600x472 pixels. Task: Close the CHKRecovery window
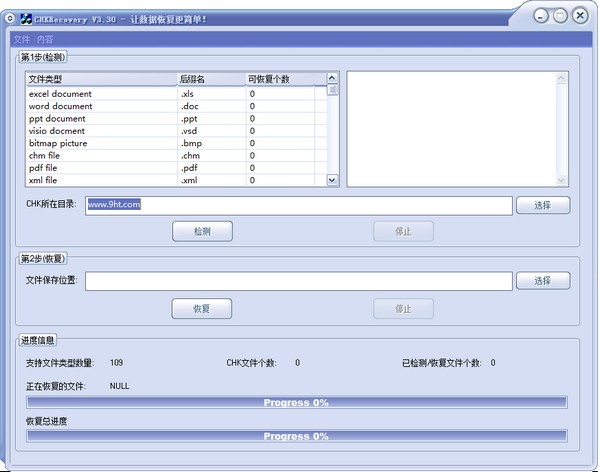(580, 16)
